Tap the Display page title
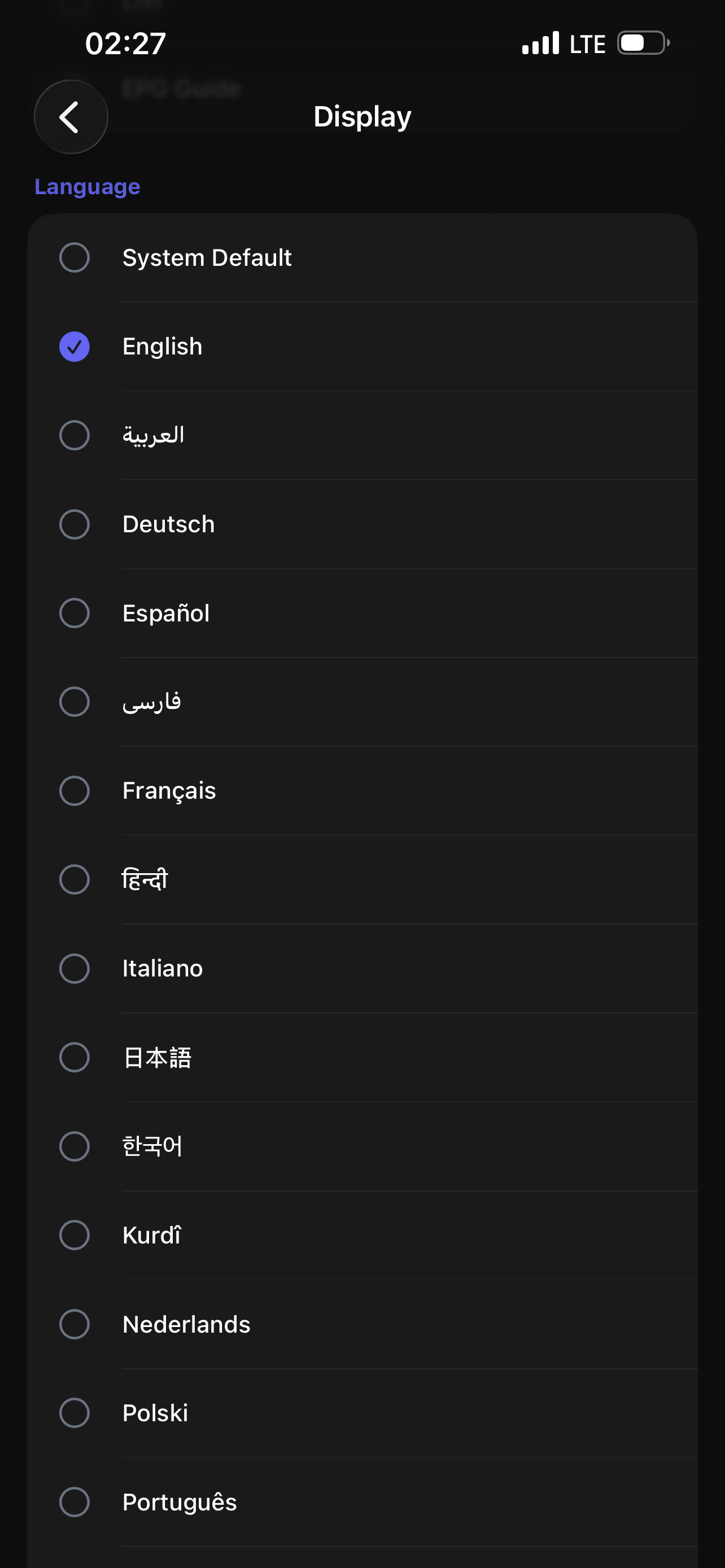This screenshot has height=1568, width=725. tap(362, 116)
